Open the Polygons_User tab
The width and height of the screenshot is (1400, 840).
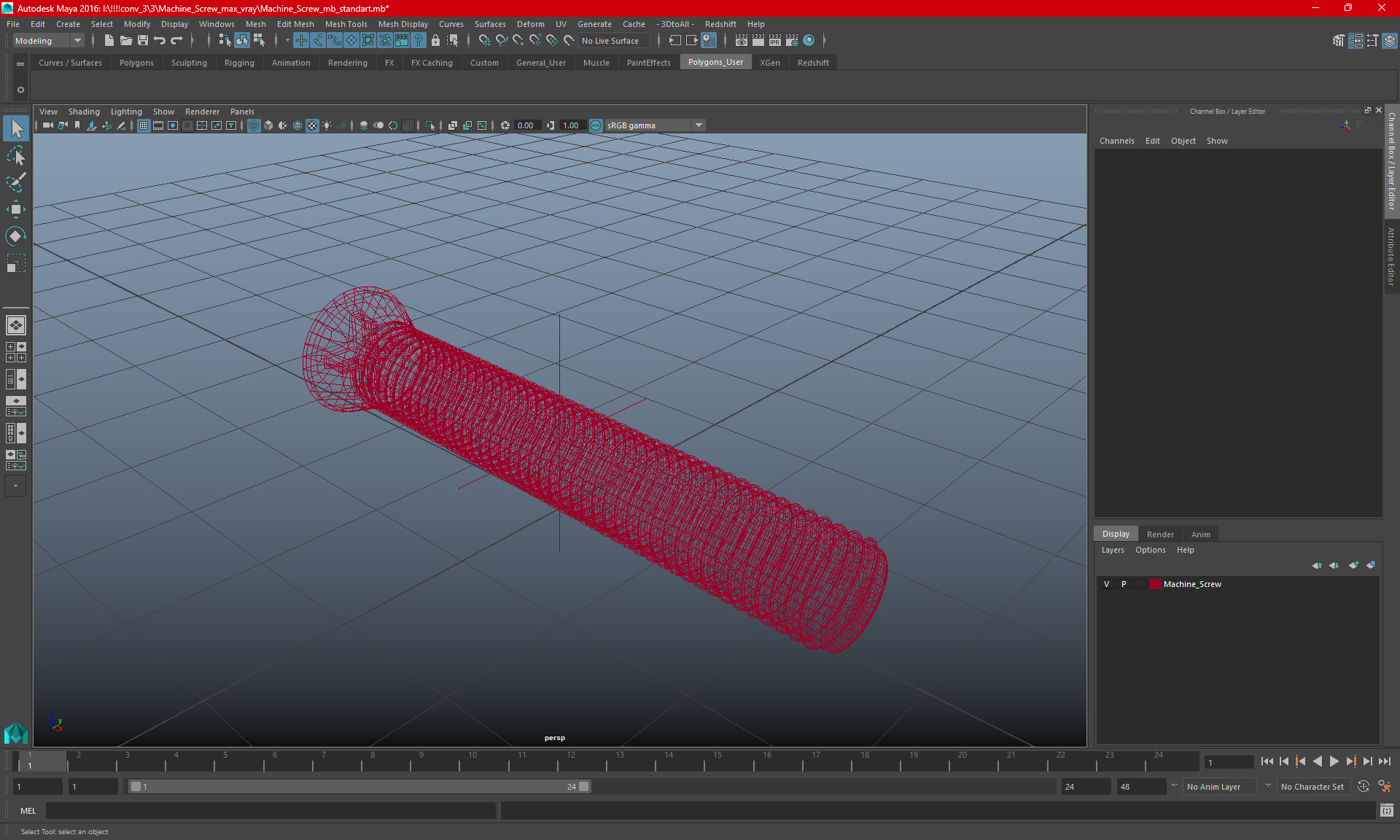(716, 62)
